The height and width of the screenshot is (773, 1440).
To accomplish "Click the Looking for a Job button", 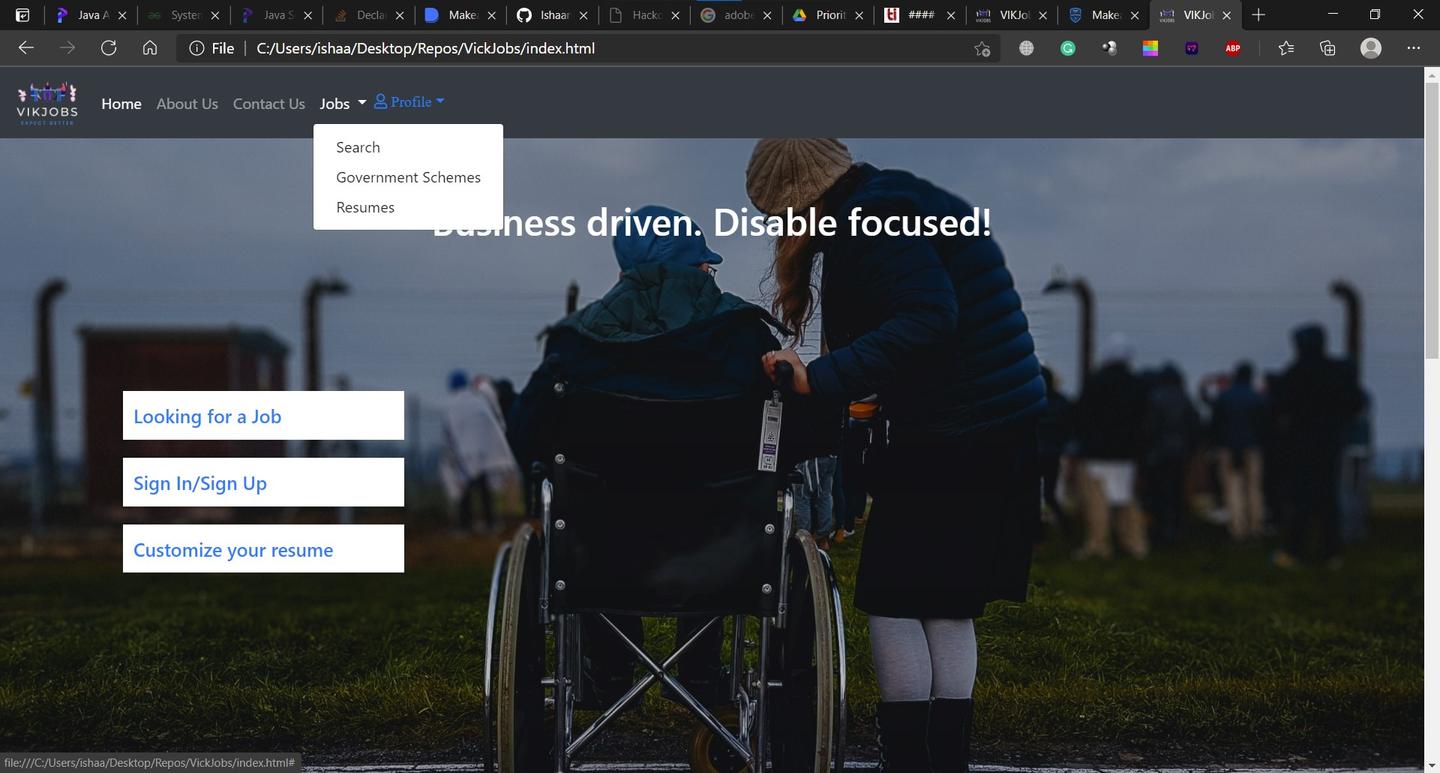I will click(x=263, y=415).
